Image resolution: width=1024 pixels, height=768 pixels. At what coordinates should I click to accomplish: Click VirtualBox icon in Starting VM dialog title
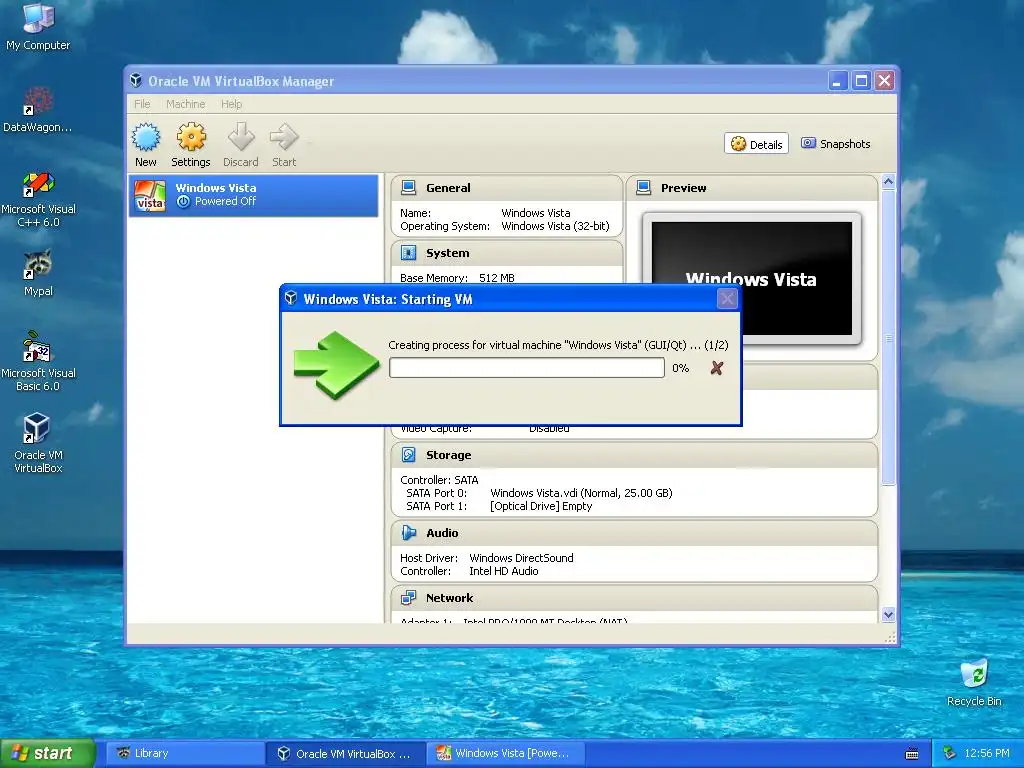click(291, 298)
